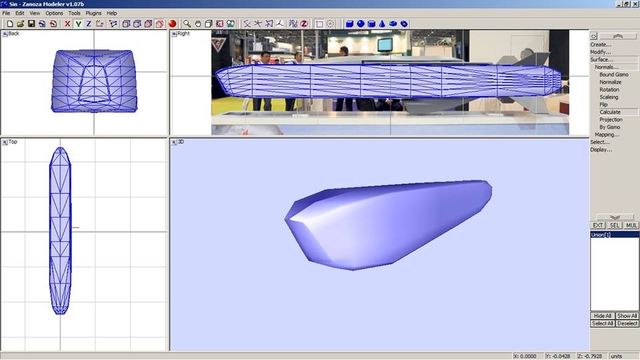Toggle the red X axis lock

[x=67, y=24]
